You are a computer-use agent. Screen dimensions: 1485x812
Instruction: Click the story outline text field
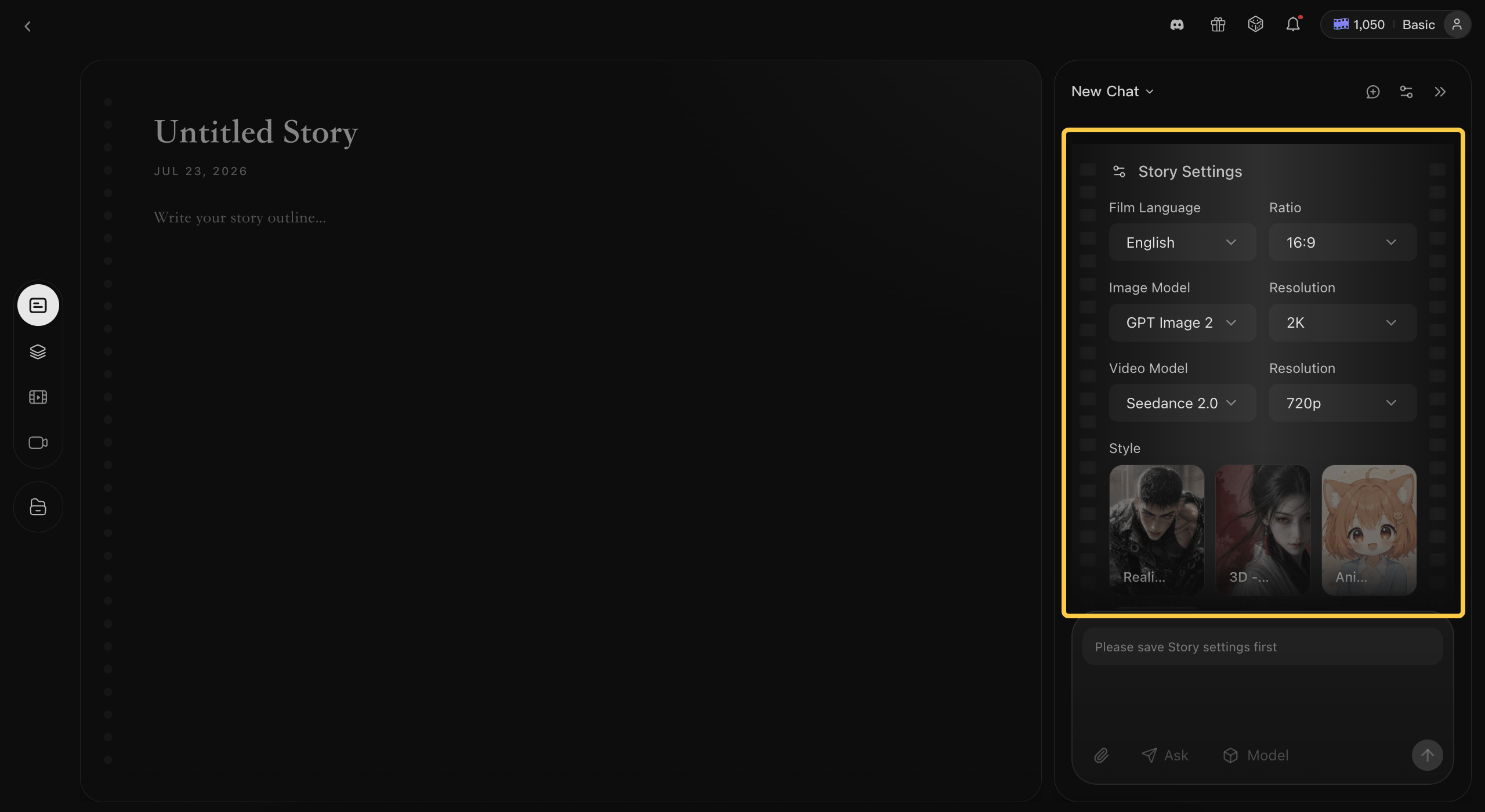(240, 217)
